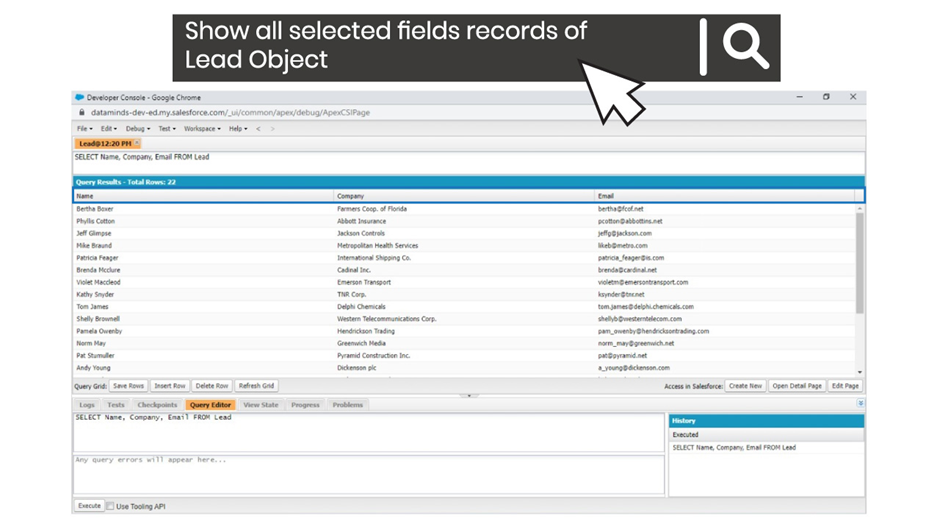Select the Lead@12:20 PM tab

[105, 143]
